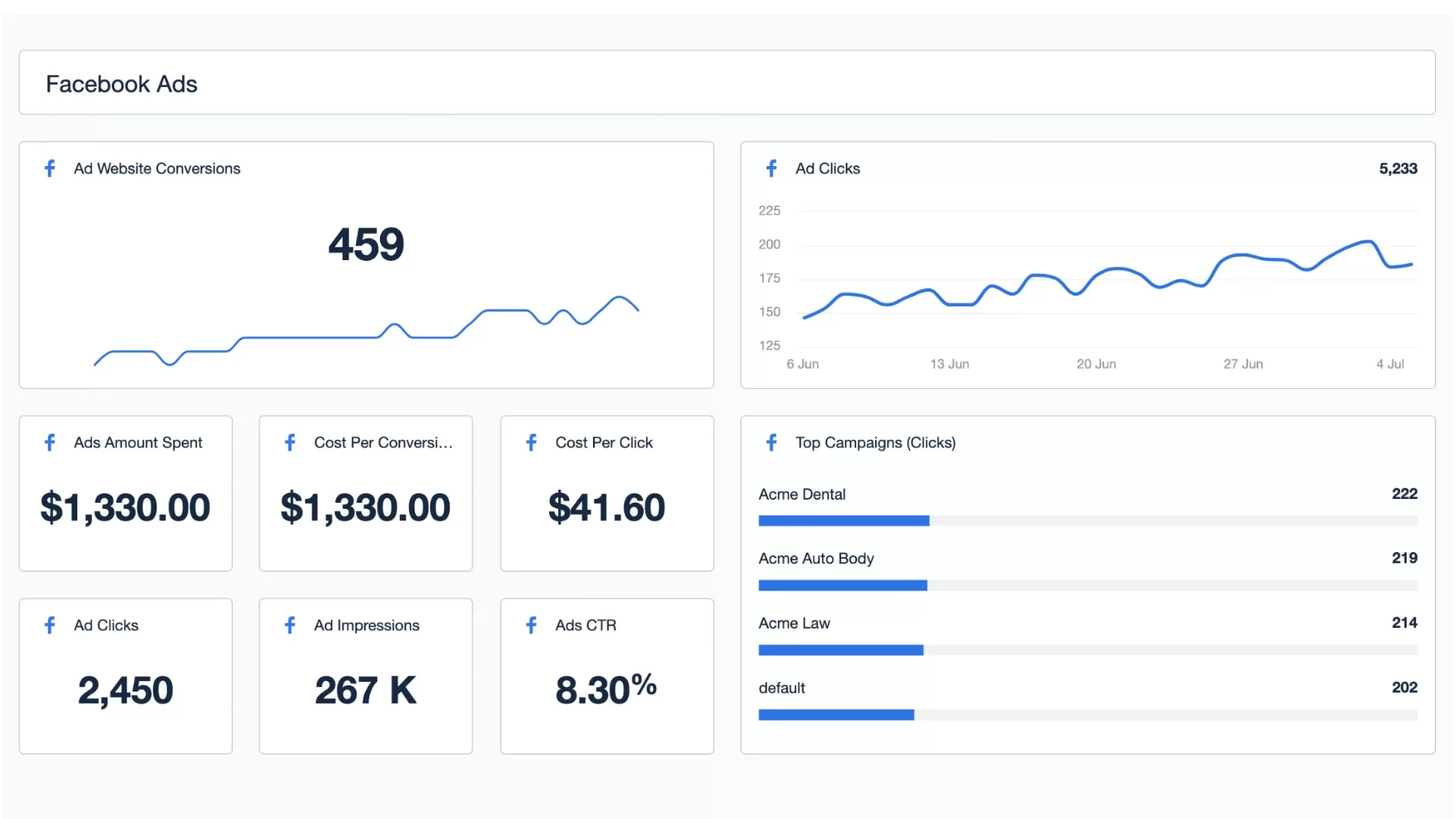
Task: Click Facebook icon on Cost Per Click card
Action: click(531, 442)
